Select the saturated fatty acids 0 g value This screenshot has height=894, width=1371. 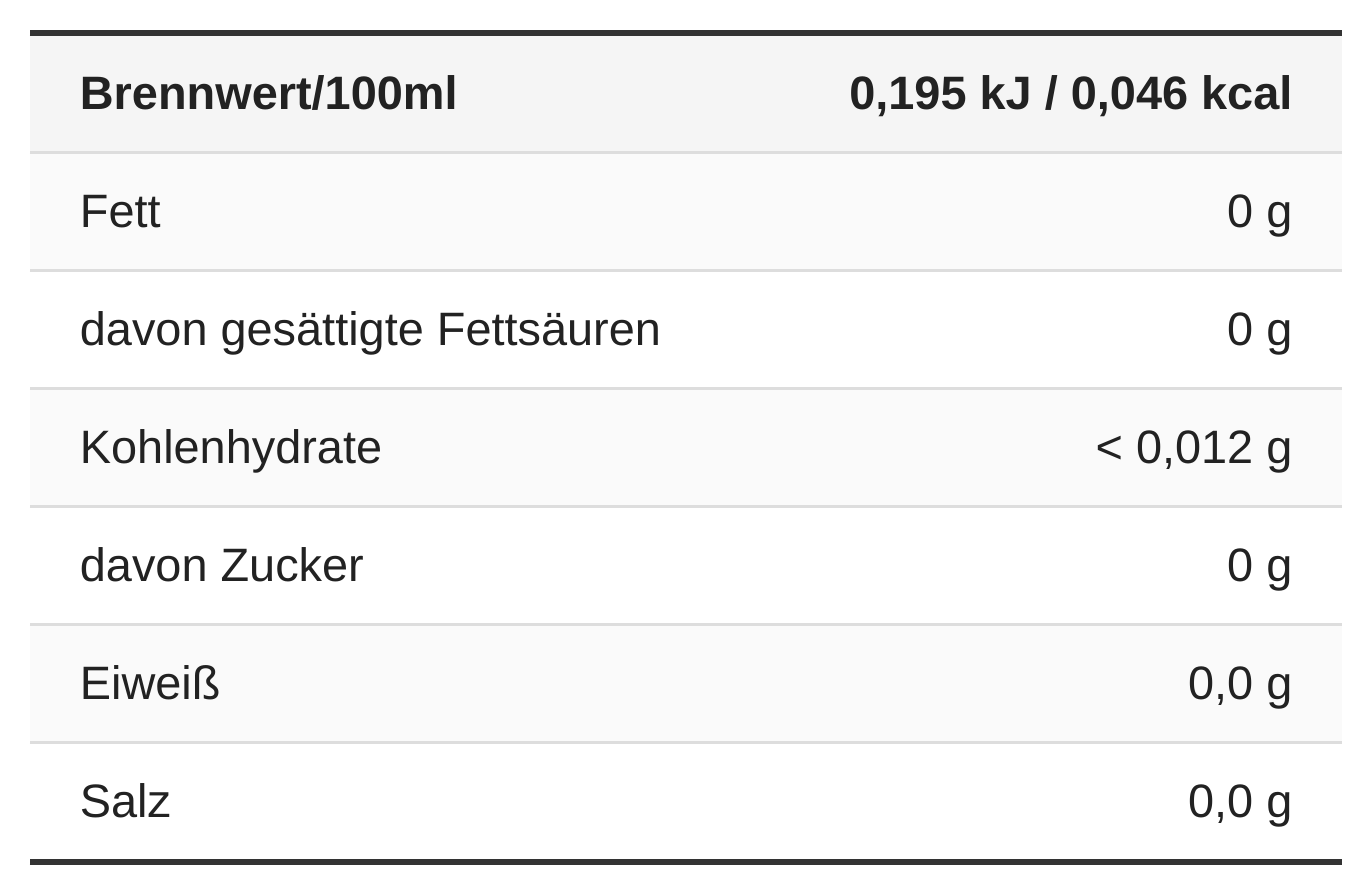pos(1258,330)
